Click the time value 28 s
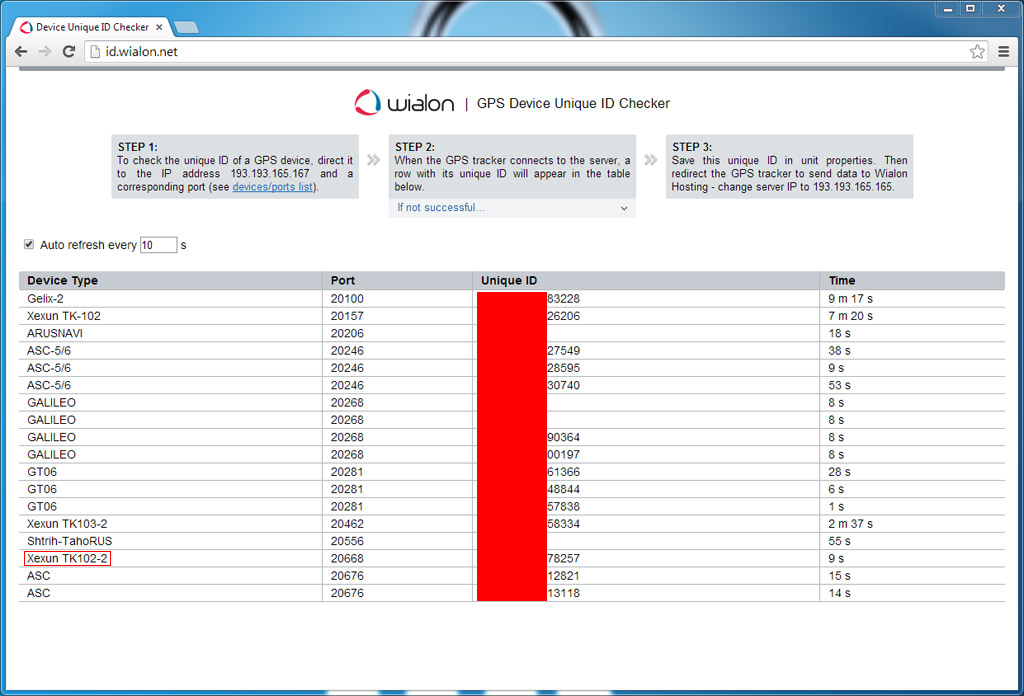This screenshot has height=696, width=1024. [x=839, y=471]
